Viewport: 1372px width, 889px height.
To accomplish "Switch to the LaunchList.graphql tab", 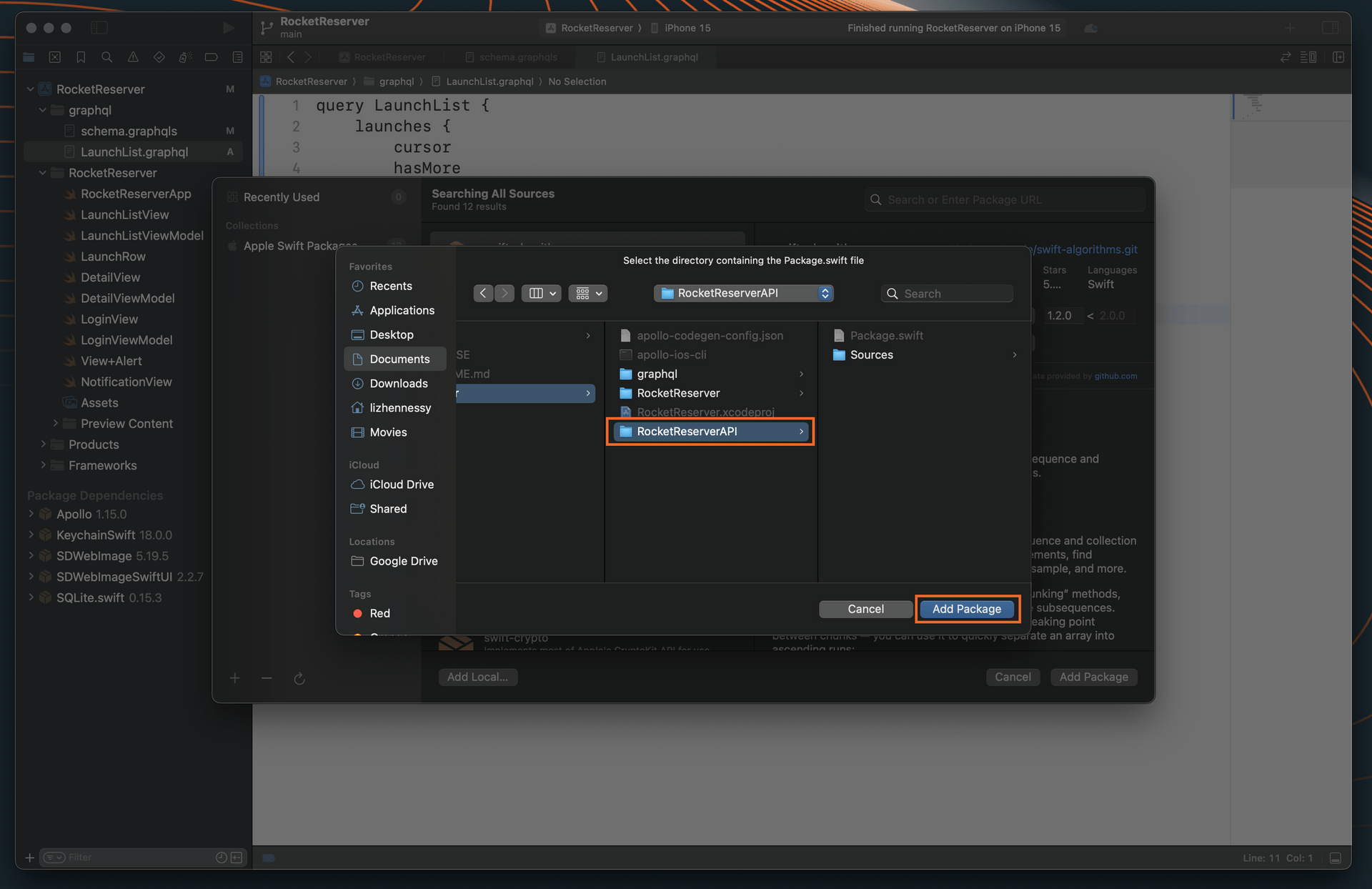I will click(x=653, y=57).
